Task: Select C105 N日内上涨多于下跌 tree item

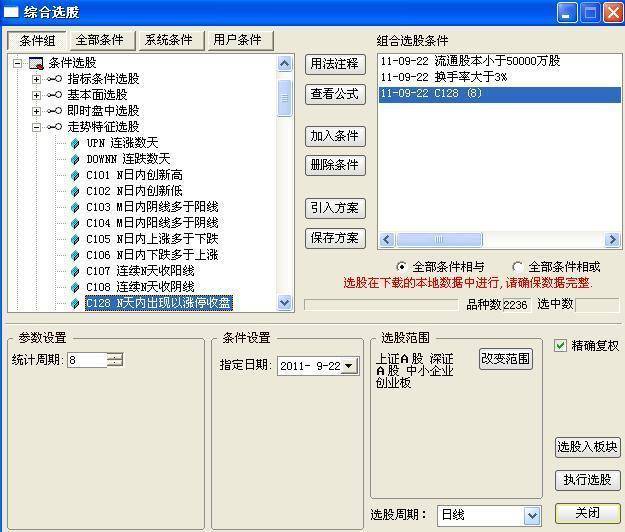Action: click(x=152, y=239)
